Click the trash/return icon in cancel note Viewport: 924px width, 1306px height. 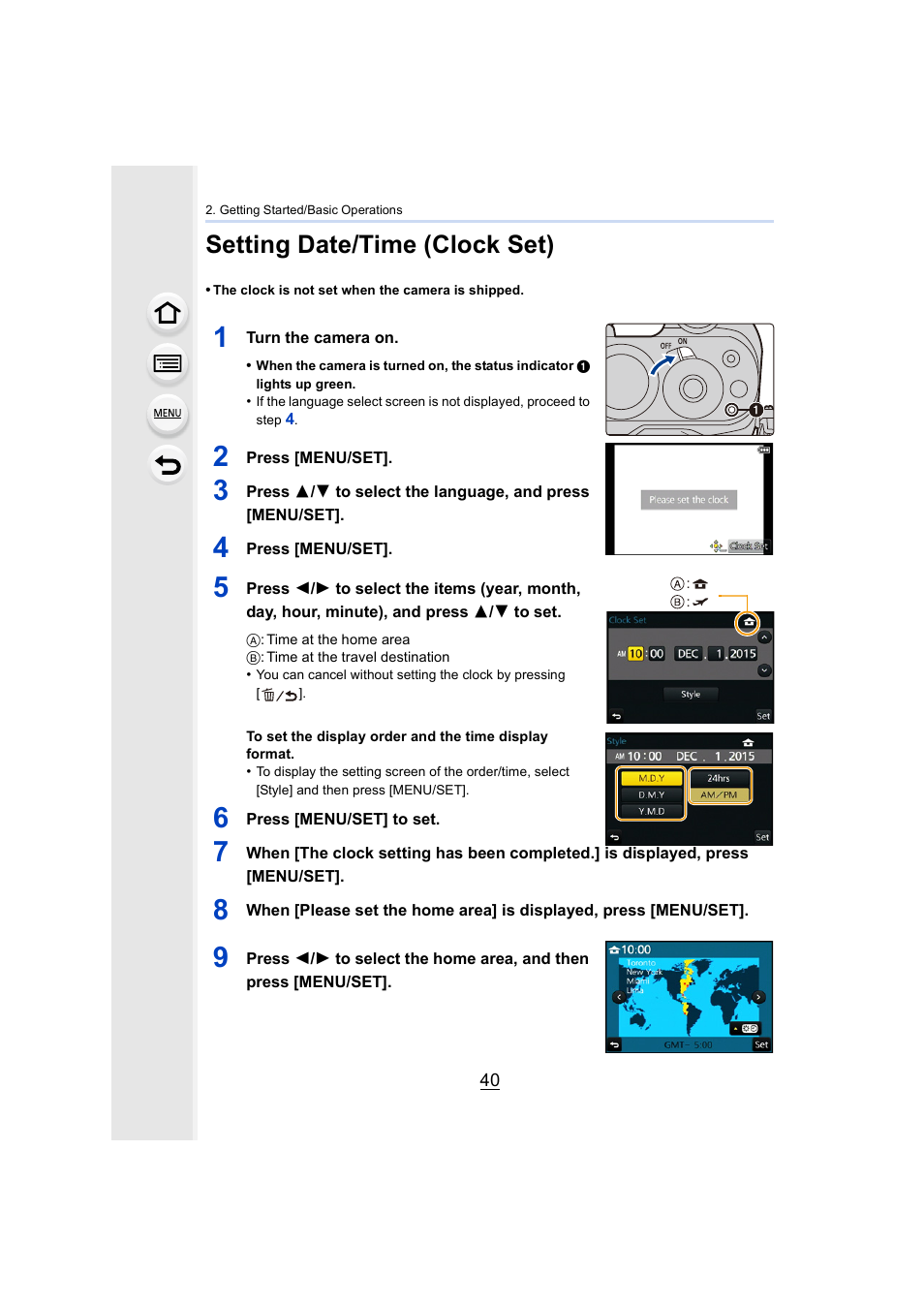click(x=280, y=695)
